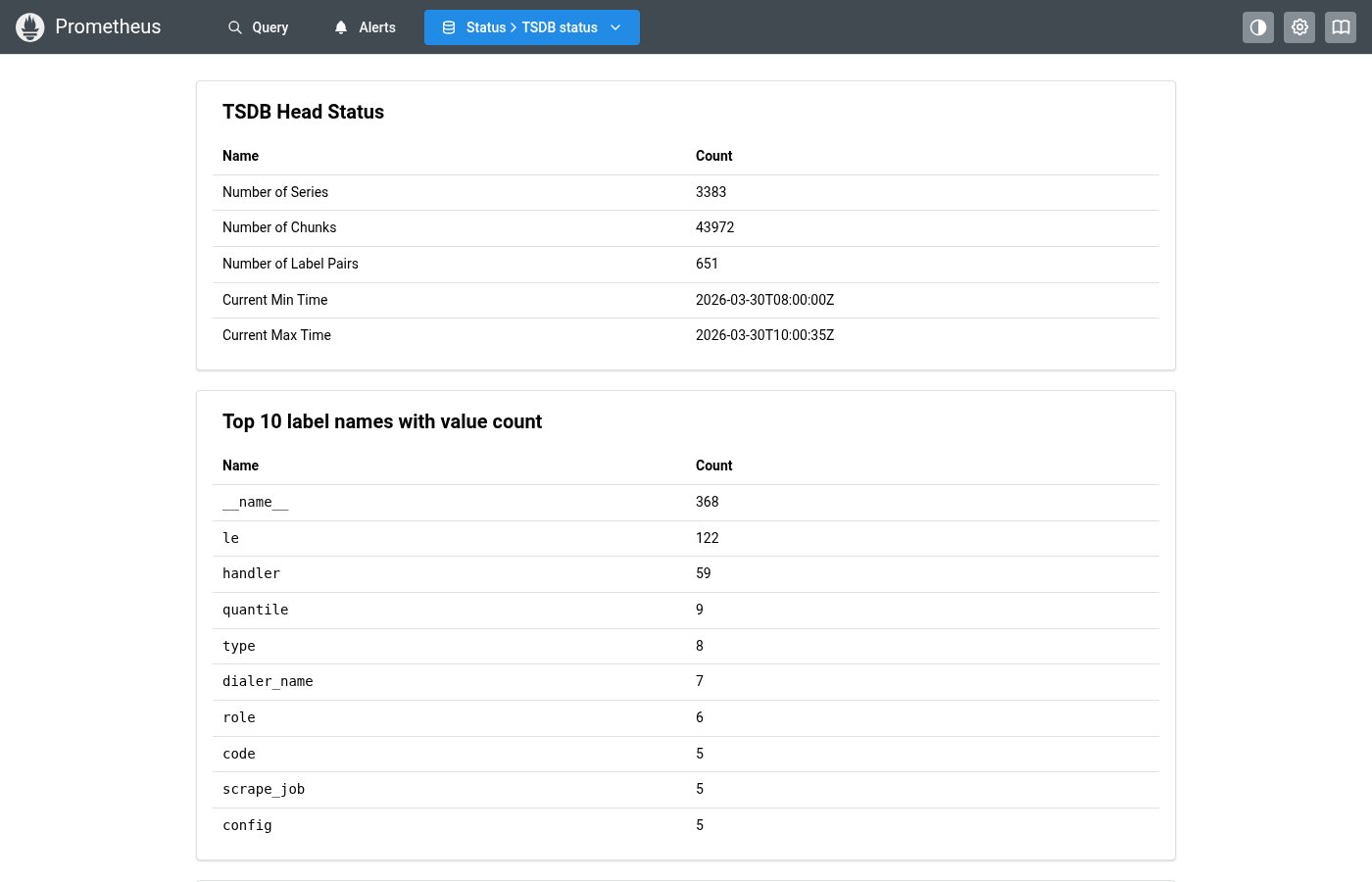Select Count column header in Head Status table
Viewport: 1372px width, 882px height.
[713, 156]
